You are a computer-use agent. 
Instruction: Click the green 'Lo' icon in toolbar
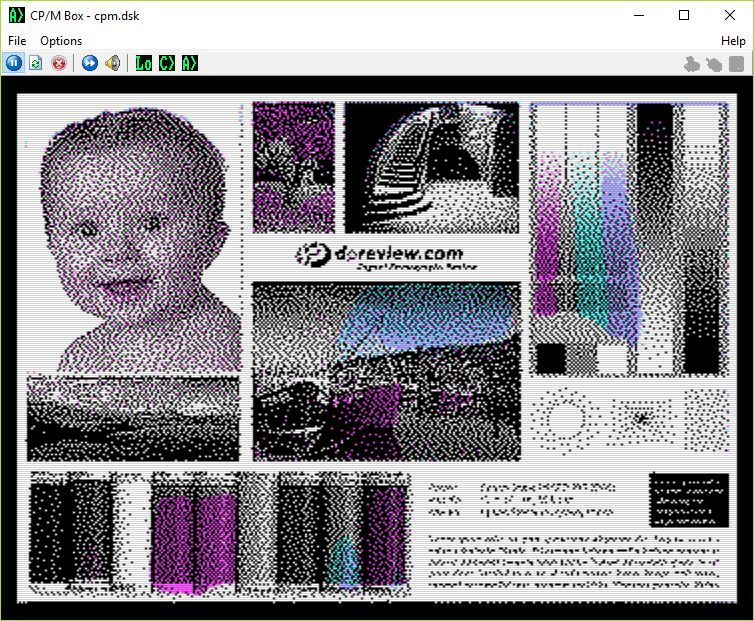[144, 63]
